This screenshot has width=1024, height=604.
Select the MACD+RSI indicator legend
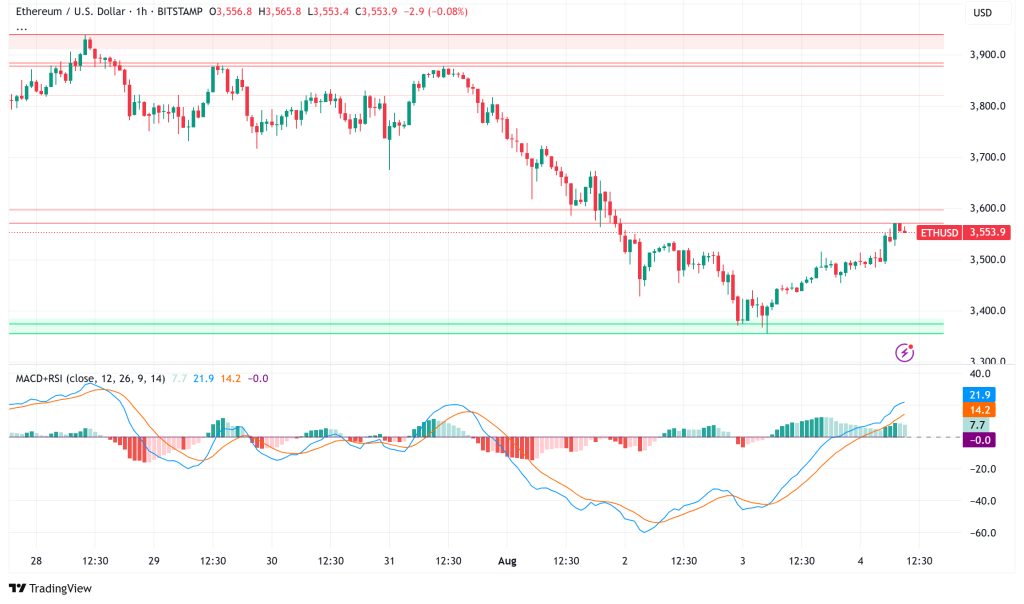pos(90,378)
